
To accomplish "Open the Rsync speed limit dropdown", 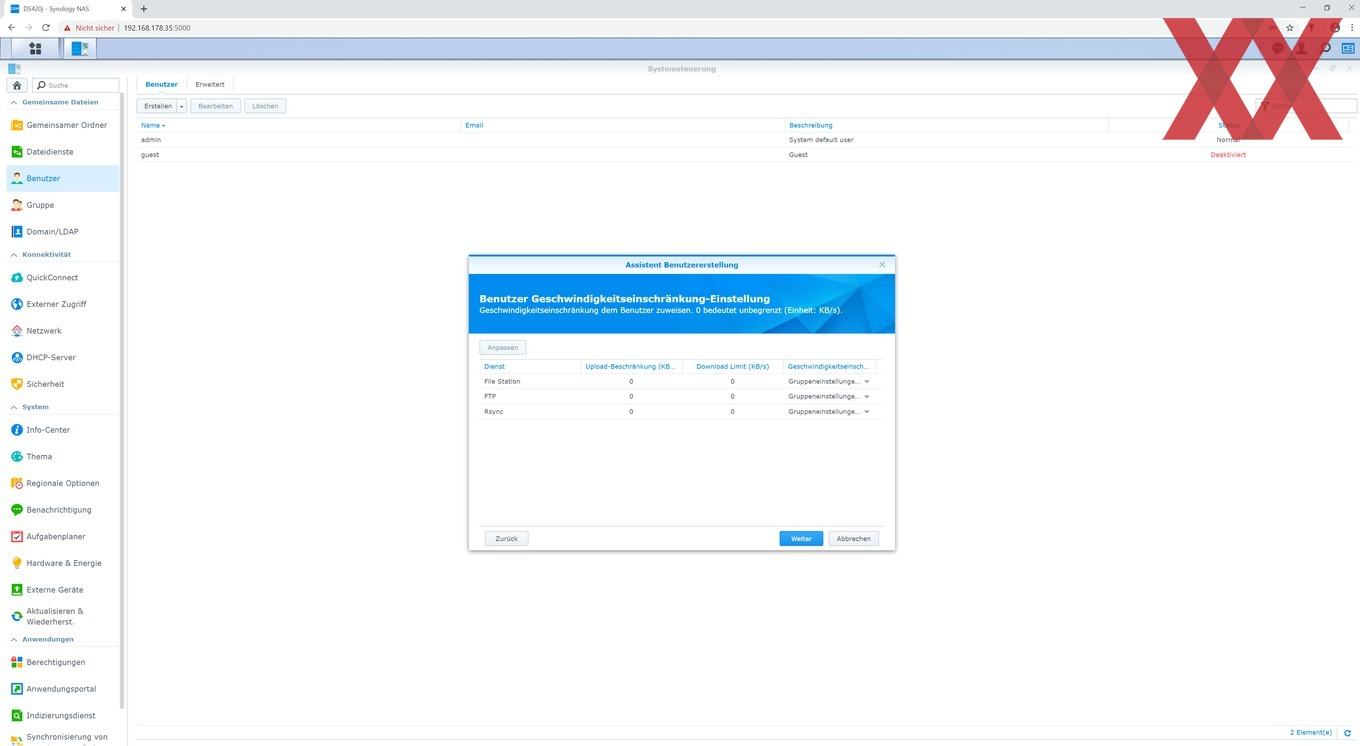I will pos(867,412).
